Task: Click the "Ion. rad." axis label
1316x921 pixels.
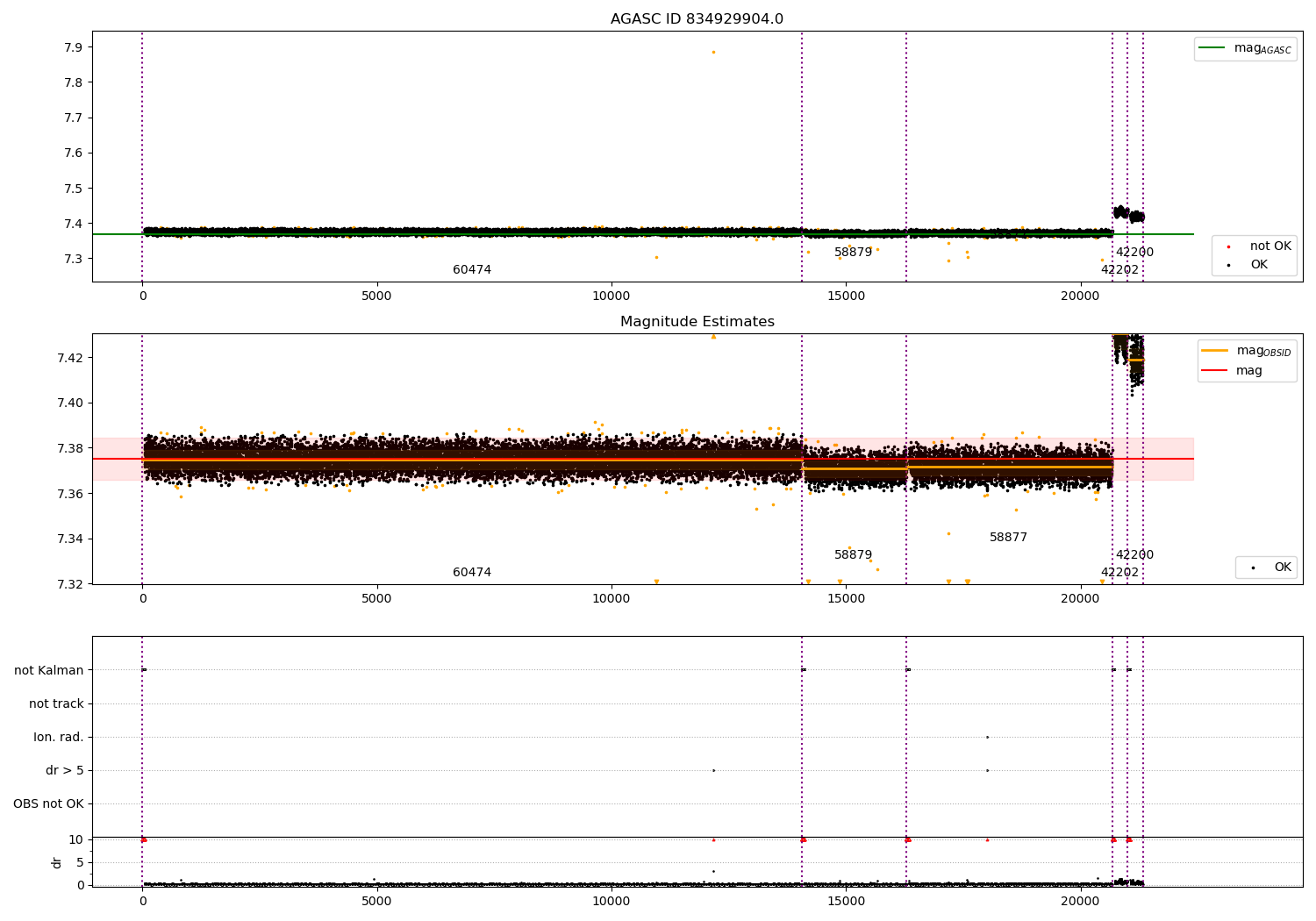Action: pyautogui.click(x=59, y=737)
